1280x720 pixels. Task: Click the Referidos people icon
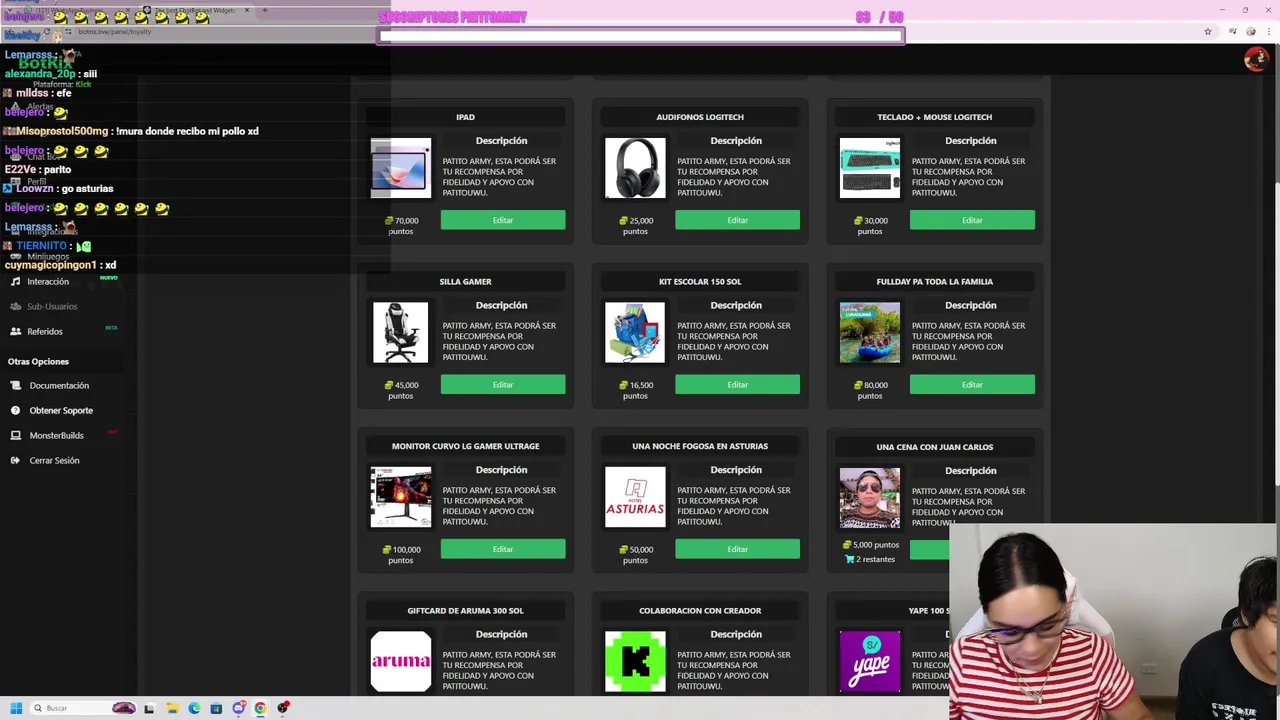[x=15, y=332]
